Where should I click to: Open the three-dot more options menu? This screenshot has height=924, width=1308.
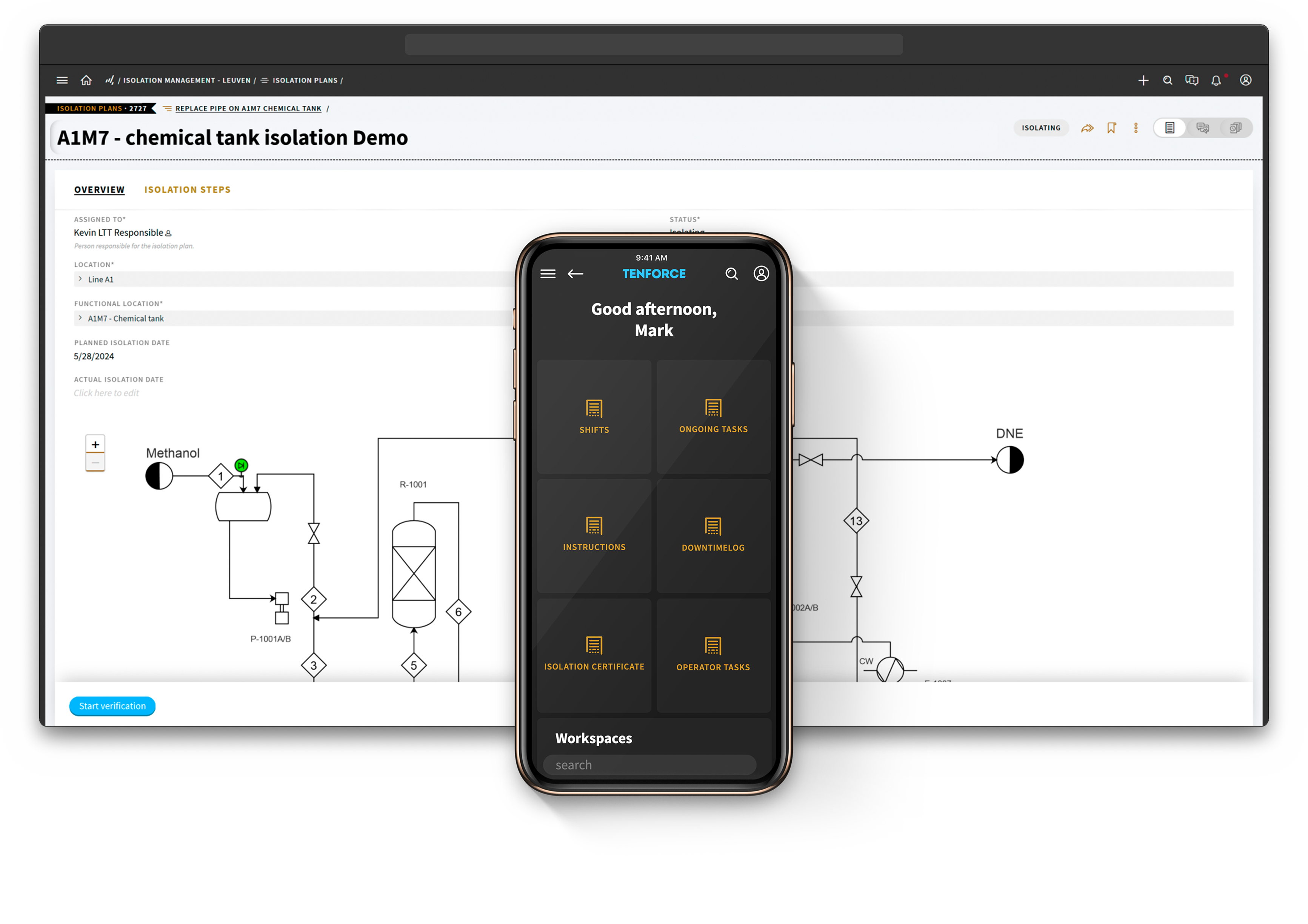click(x=1136, y=128)
